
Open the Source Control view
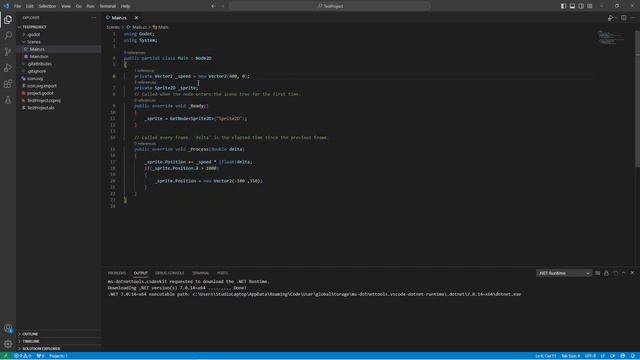(x=8, y=52)
